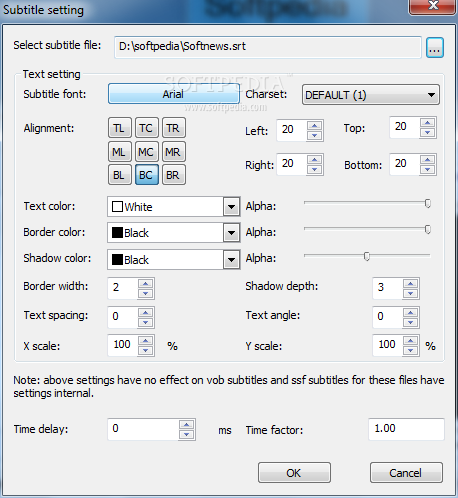458x498 pixels.
Task: Click the Text color Alpha slider handle
Action: coord(428,203)
